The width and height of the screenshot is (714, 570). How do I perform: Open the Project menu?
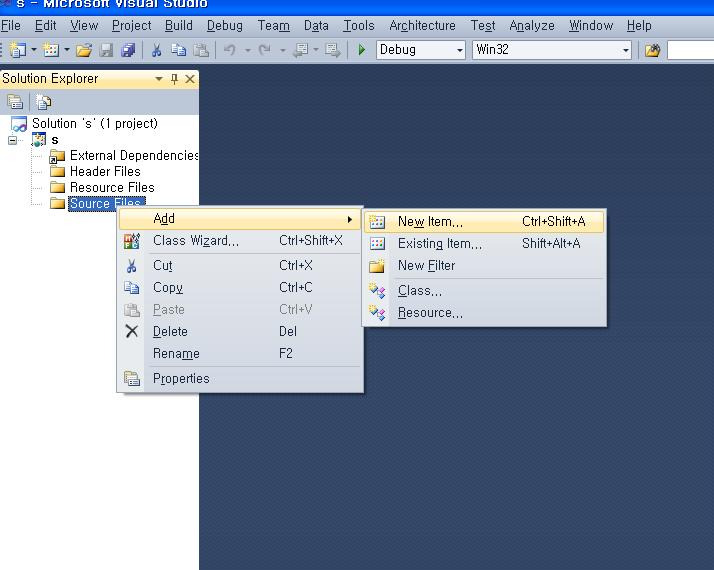[132, 25]
